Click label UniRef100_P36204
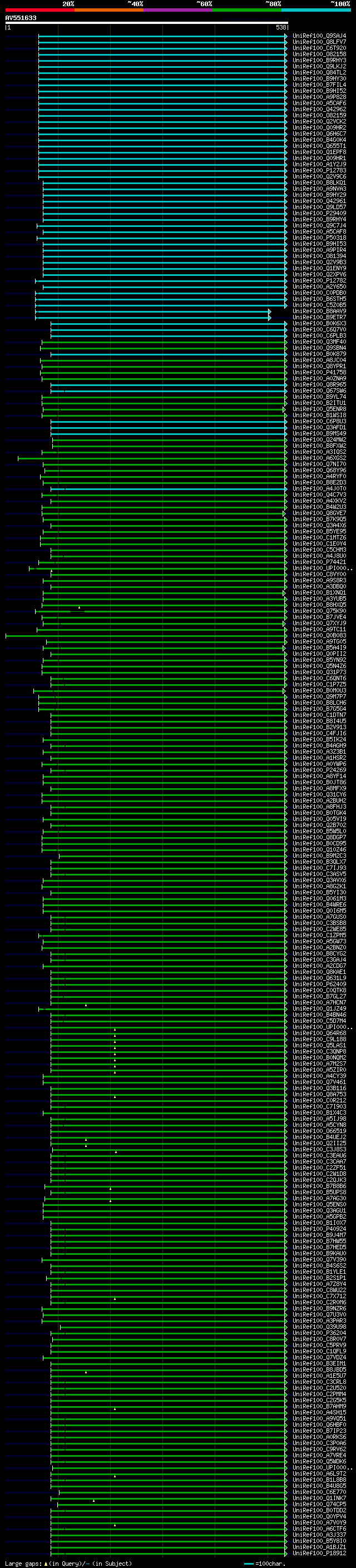 click(x=319, y=1333)
